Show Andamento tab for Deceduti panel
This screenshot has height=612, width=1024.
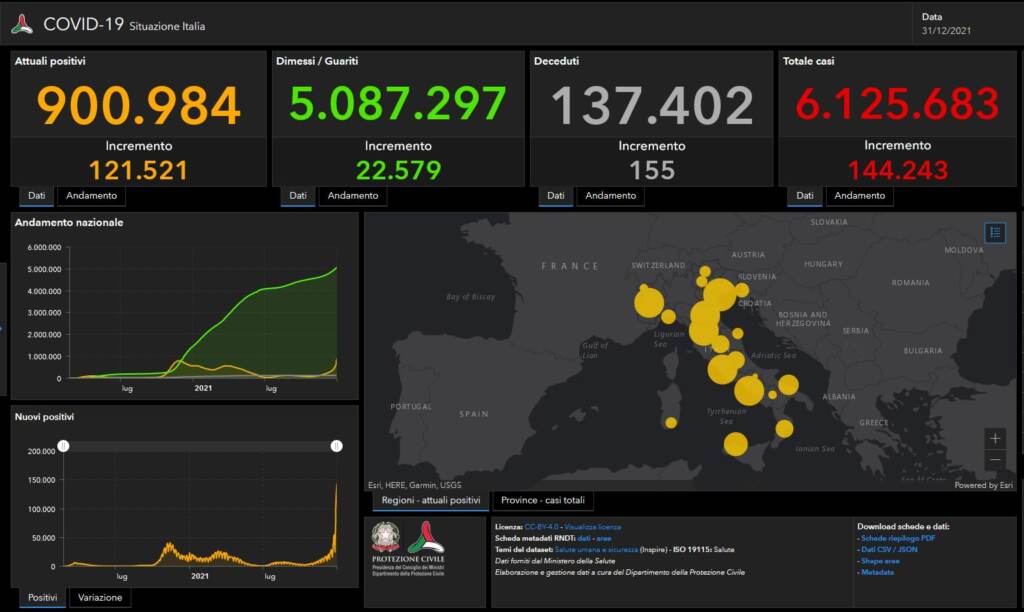[x=610, y=196]
